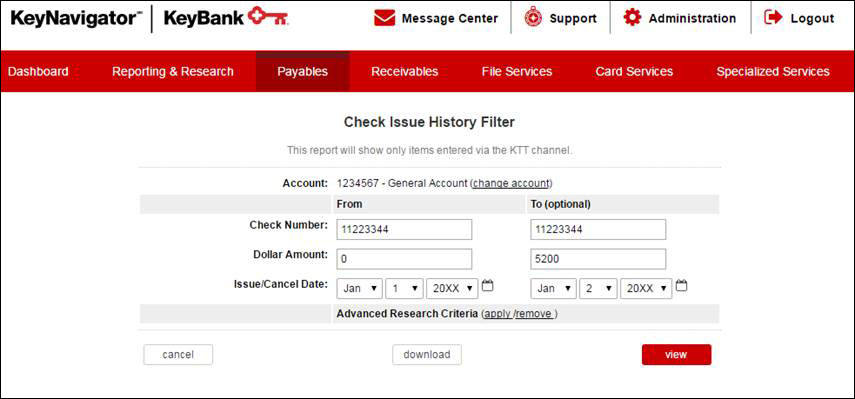Click the Message Center envelope icon

coord(384,18)
